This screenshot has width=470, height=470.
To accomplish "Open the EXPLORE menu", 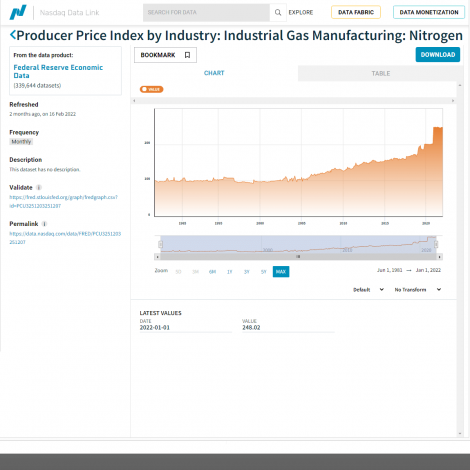I will pyautogui.click(x=301, y=12).
